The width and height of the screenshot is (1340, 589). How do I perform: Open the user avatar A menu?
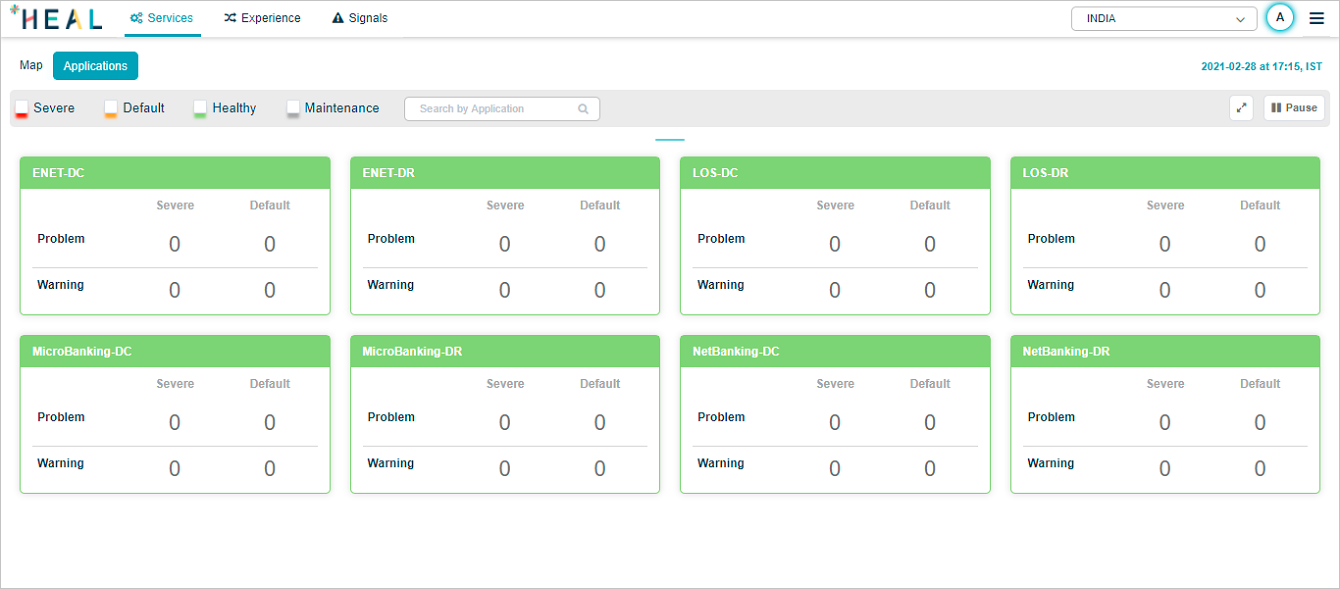[x=1280, y=18]
